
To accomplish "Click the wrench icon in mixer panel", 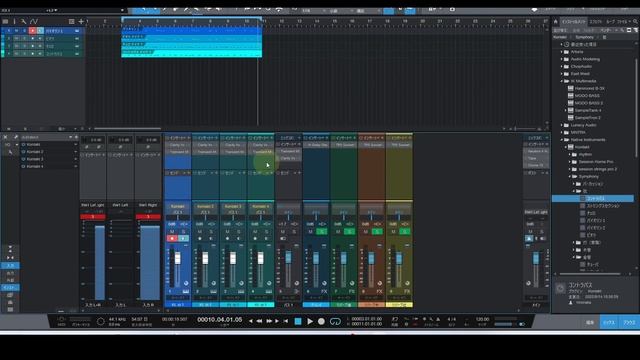I will tap(16, 137).
